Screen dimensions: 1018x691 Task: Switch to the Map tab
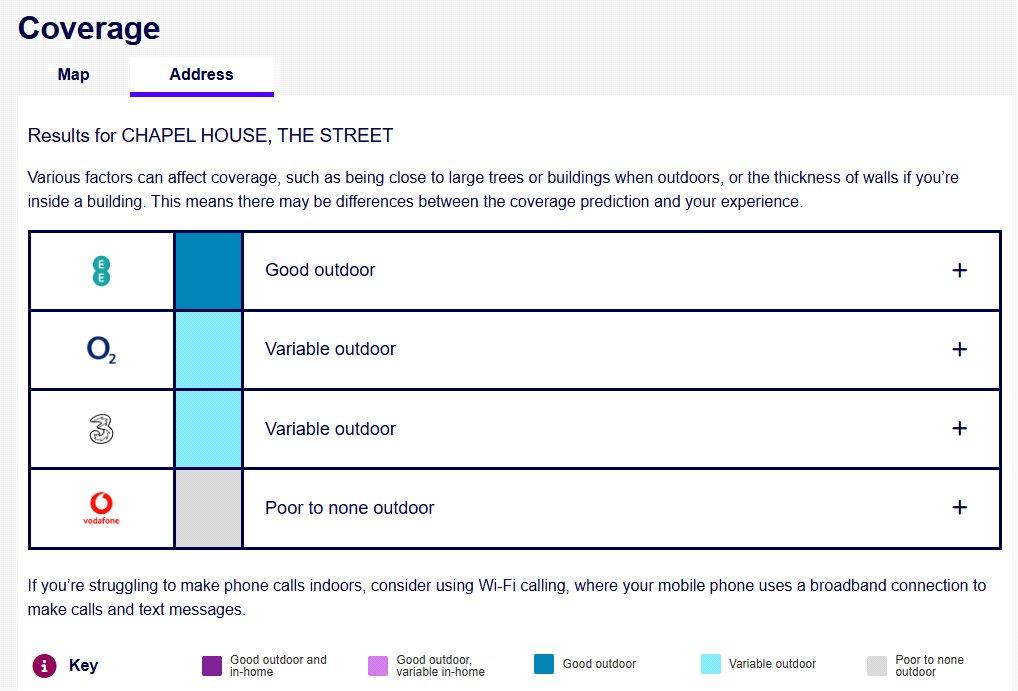click(x=73, y=75)
